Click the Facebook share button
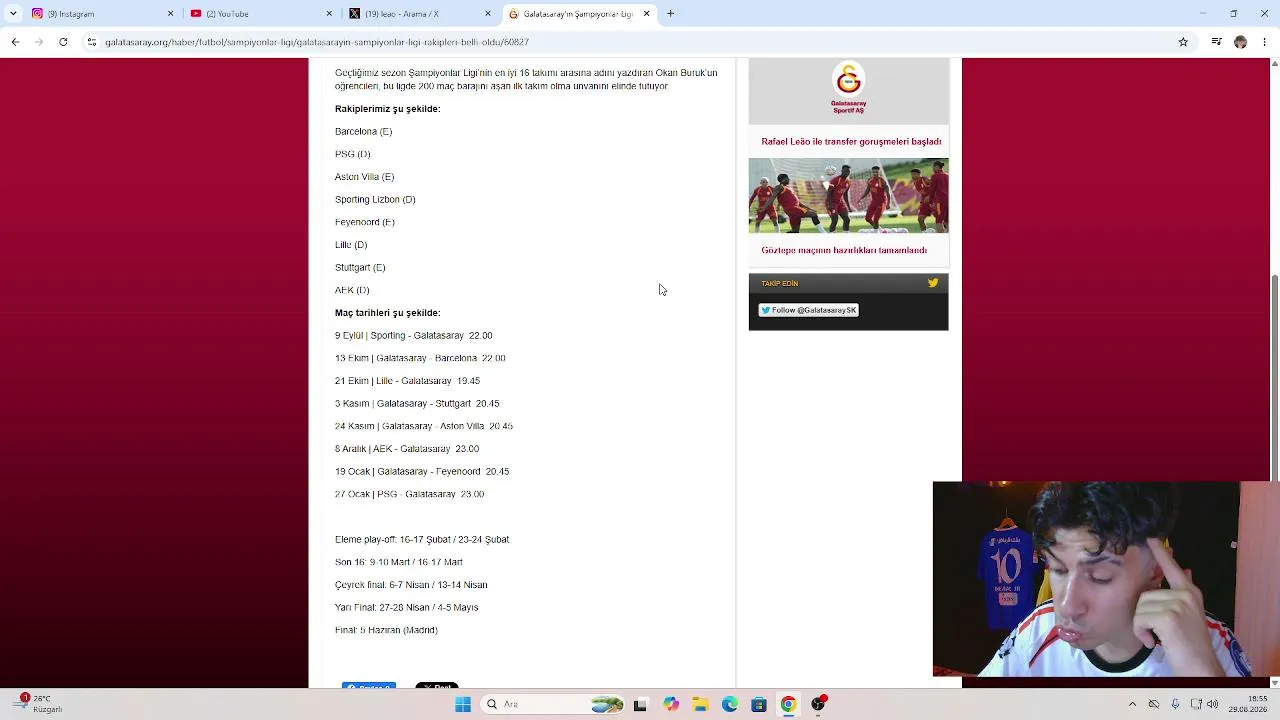The image size is (1280, 720). (x=369, y=685)
